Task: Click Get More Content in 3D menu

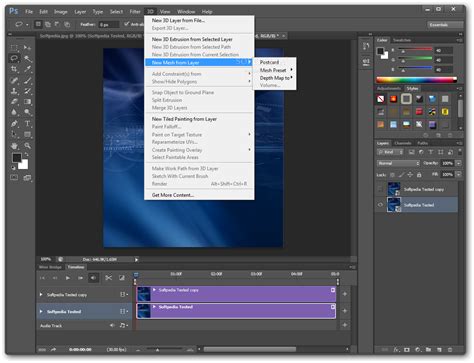Action: 199,195
